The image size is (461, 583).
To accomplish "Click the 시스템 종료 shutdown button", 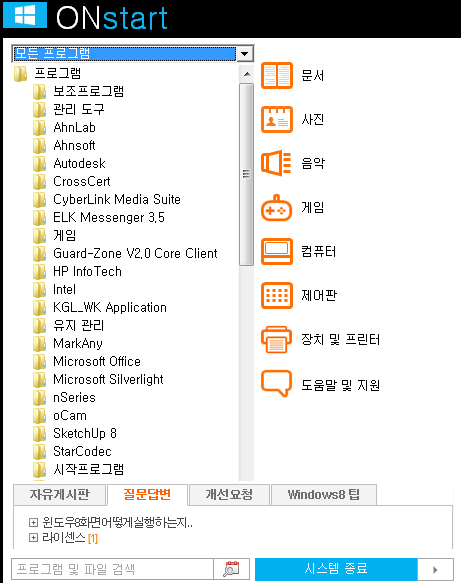I will coord(336,569).
